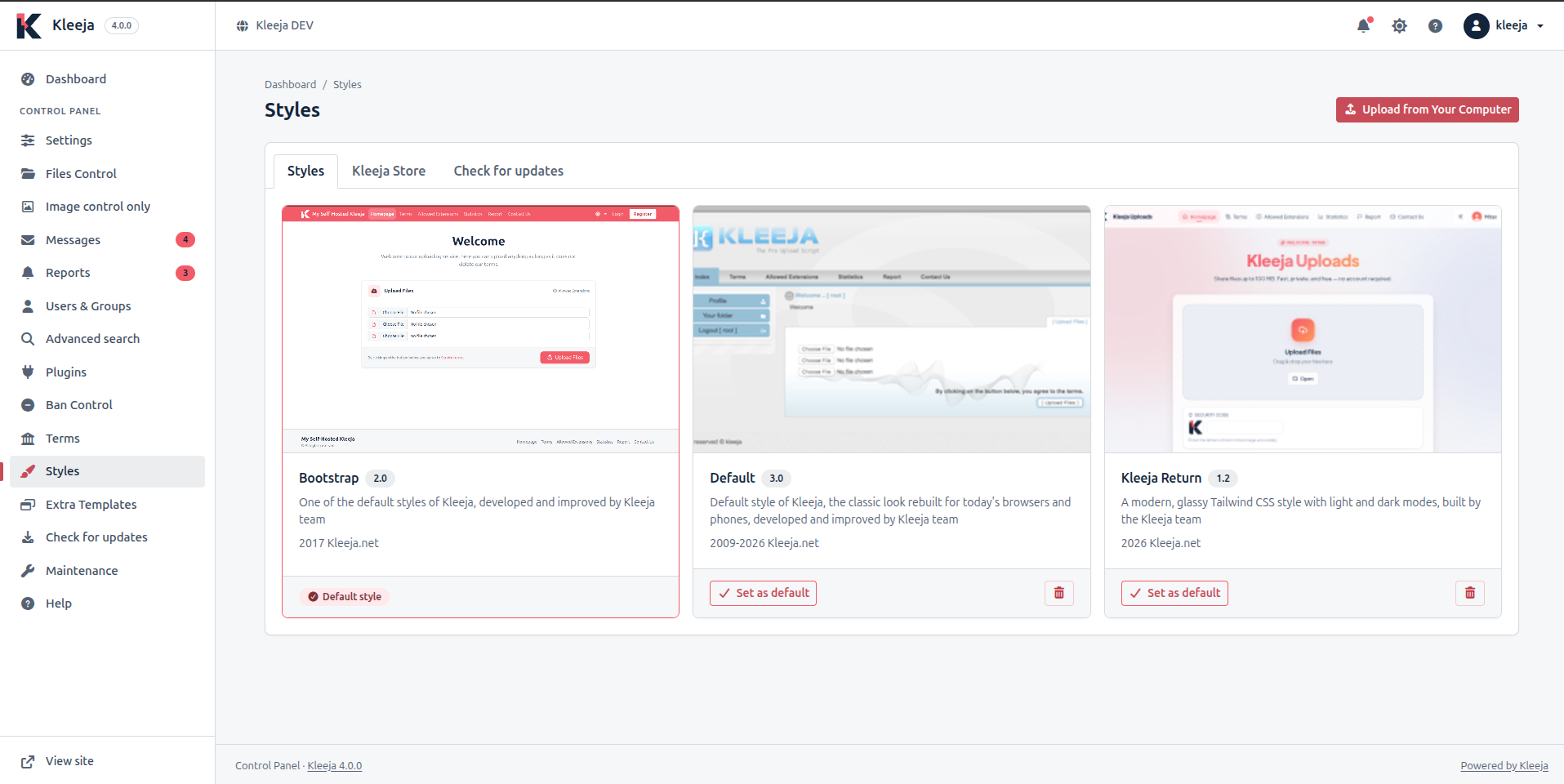
Task: Open Settings in the control panel sidebar
Action: [x=107, y=140]
